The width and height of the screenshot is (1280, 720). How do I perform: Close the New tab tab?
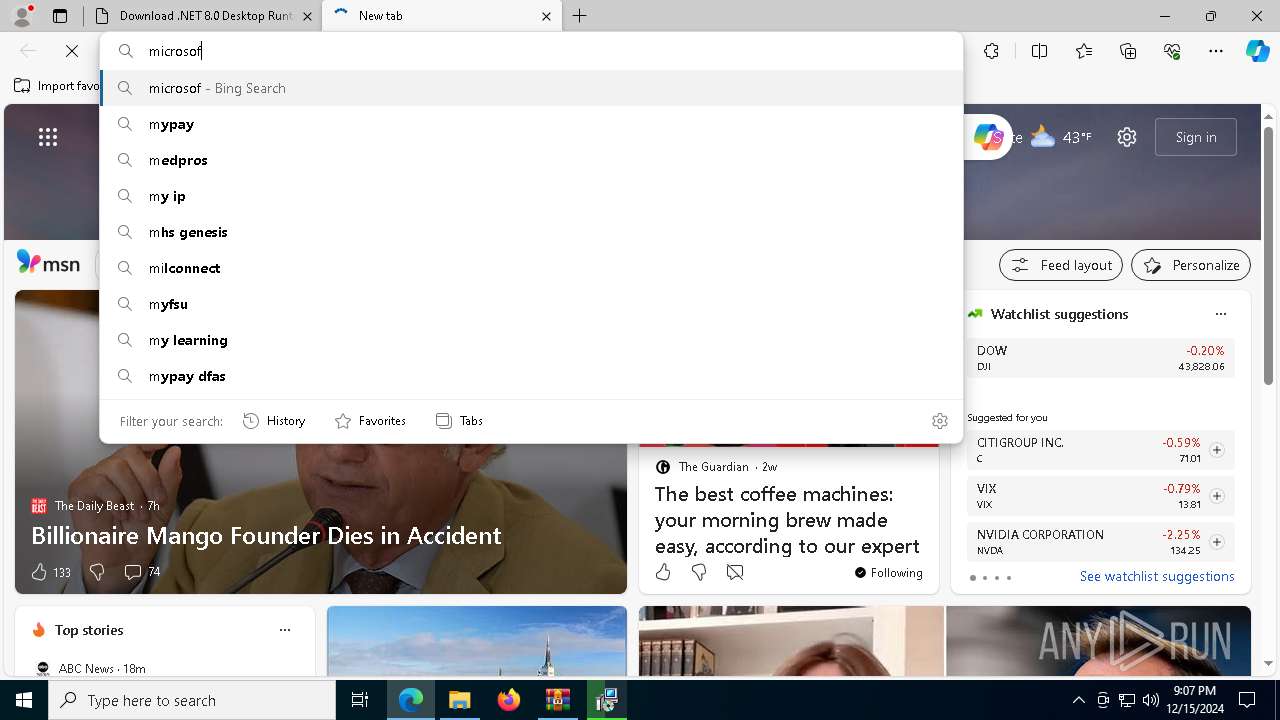546,16
